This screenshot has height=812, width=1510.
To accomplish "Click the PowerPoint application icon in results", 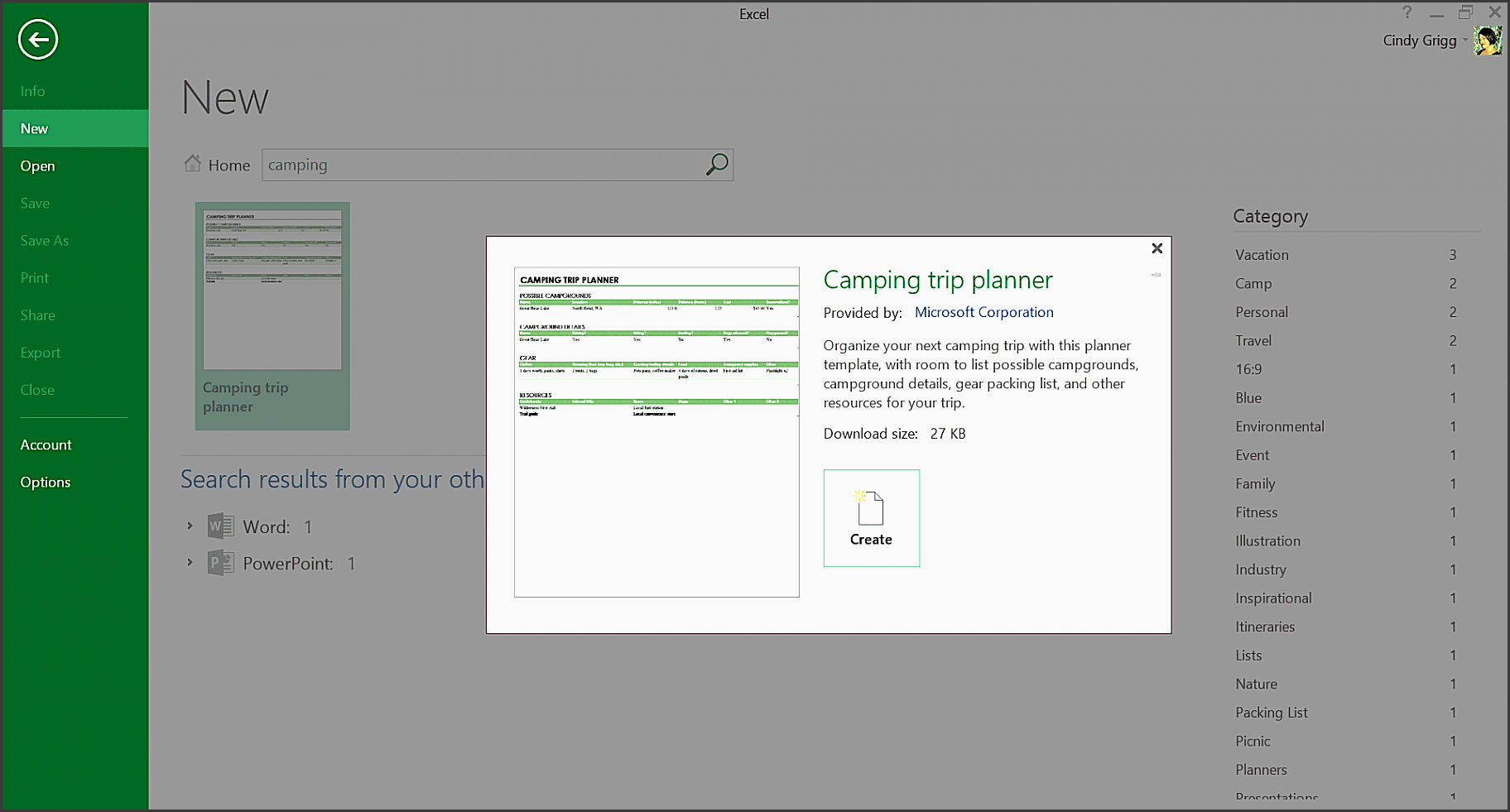I will coord(220,563).
